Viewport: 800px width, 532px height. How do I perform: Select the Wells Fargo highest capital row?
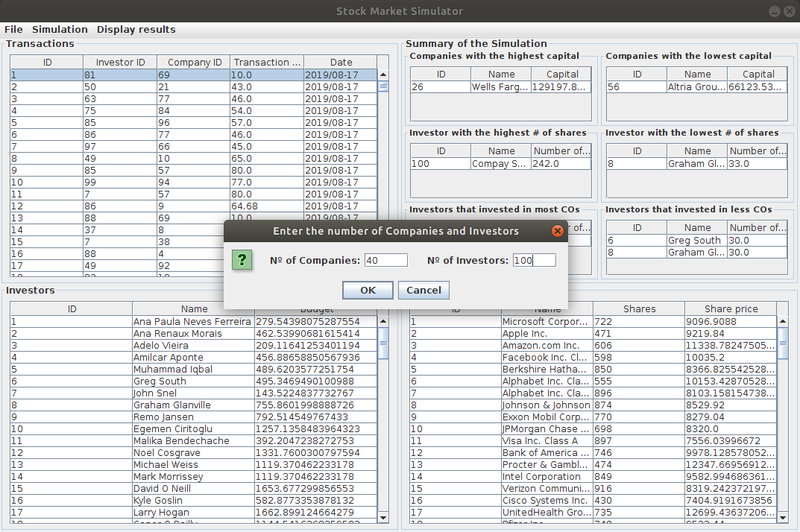coord(501,87)
